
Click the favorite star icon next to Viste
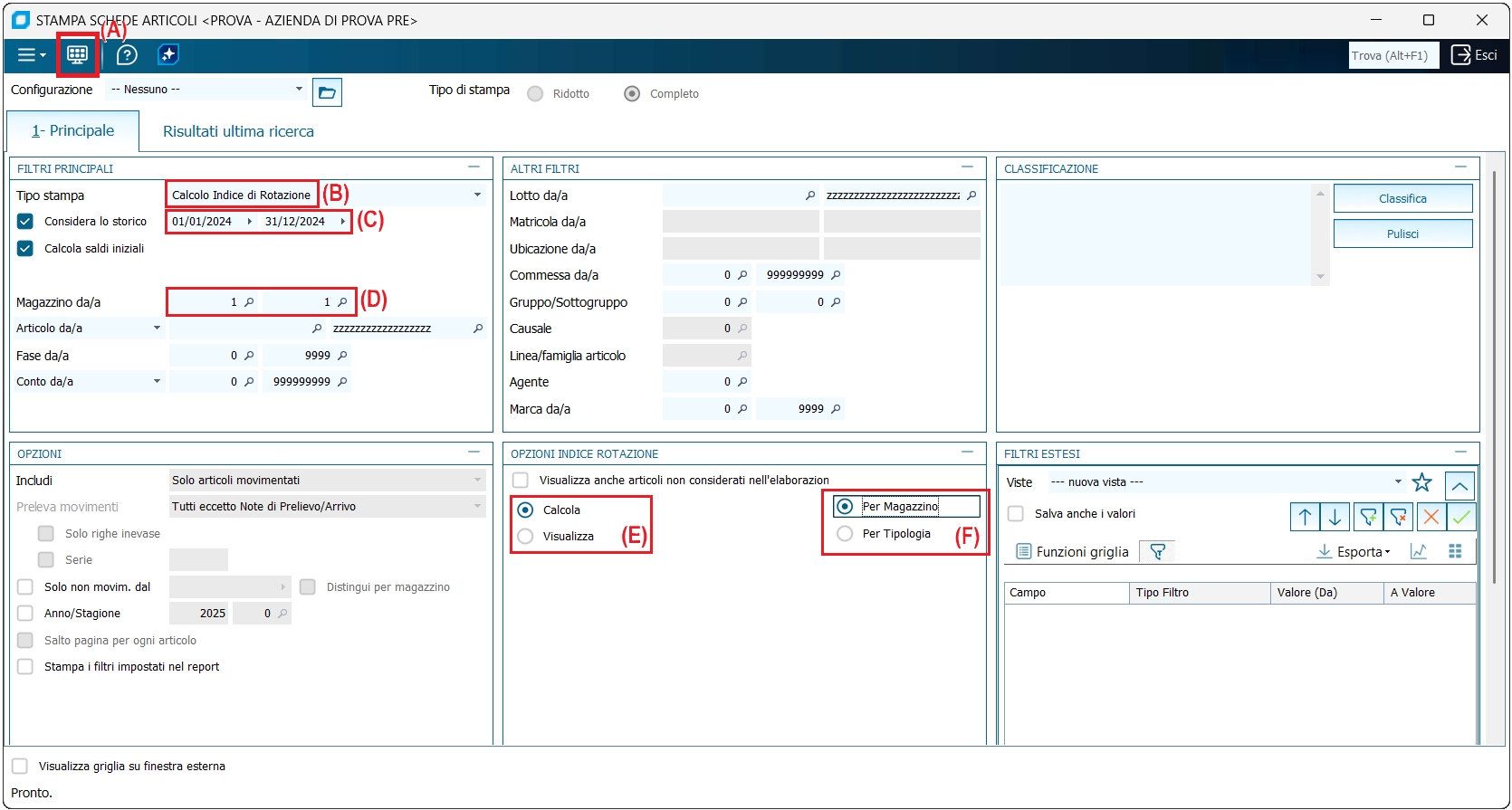pos(1421,483)
